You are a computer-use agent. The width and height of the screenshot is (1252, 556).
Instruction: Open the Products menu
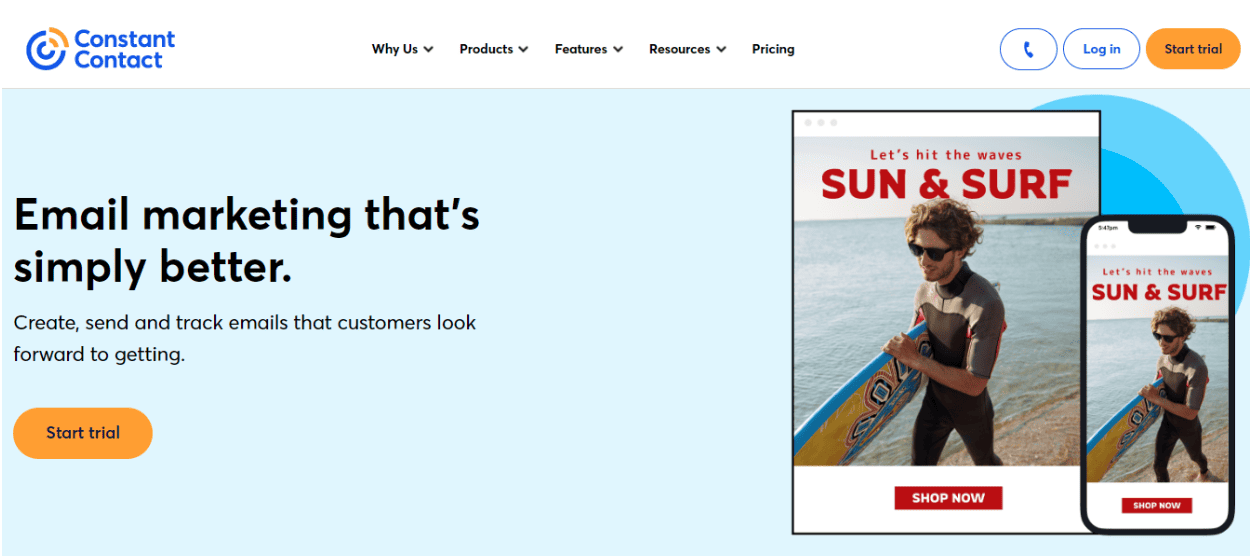(494, 49)
